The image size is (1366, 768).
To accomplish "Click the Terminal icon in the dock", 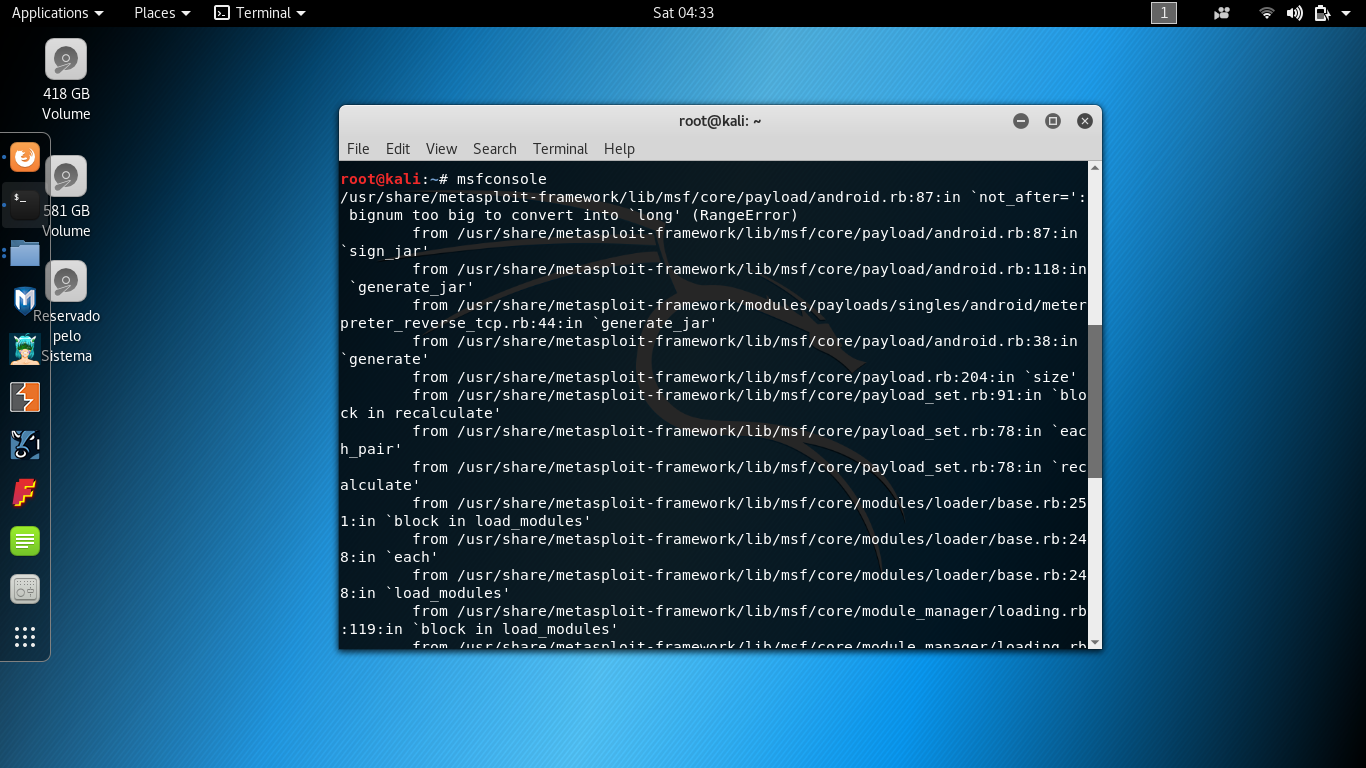I will 25,205.
